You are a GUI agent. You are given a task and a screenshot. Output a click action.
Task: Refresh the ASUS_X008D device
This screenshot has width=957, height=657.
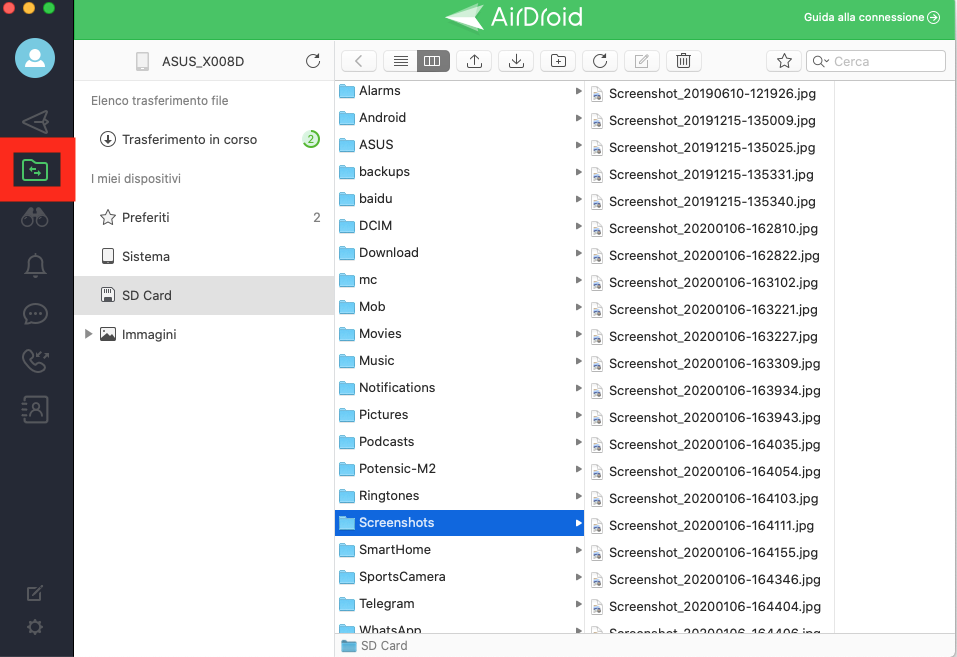(x=313, y=61)
